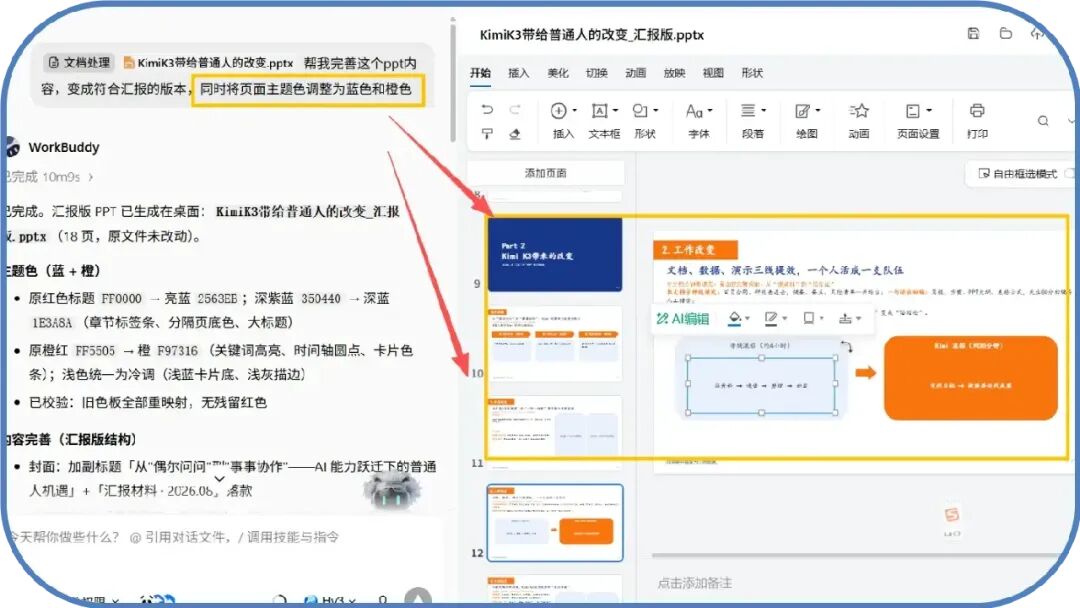This screenshot has width=1080, height=608.
Task: Click the rotate handle beside selected box
Action: 847,346
